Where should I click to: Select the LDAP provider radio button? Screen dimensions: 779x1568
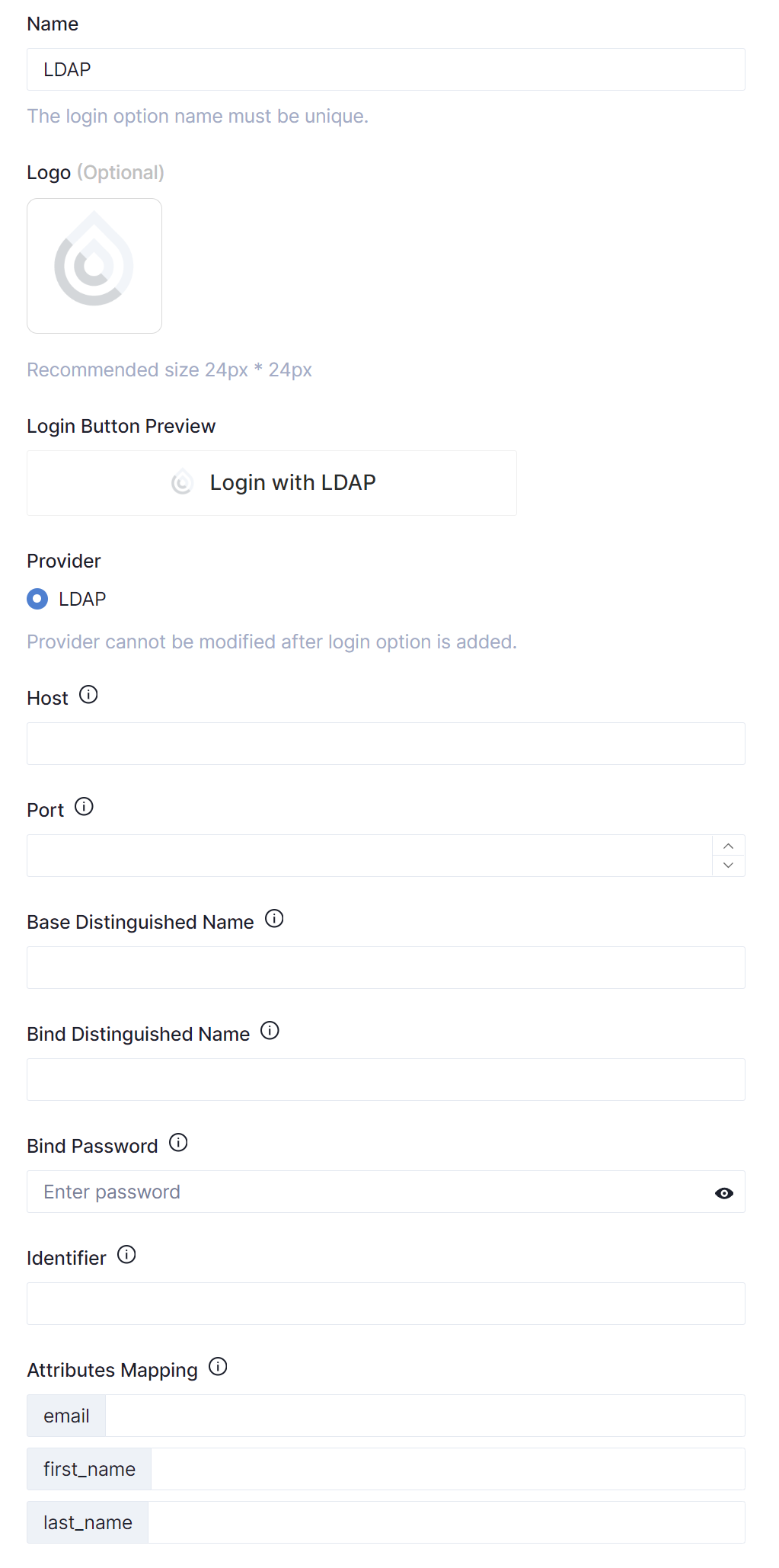pyautogui.click(x=37, y=599)
